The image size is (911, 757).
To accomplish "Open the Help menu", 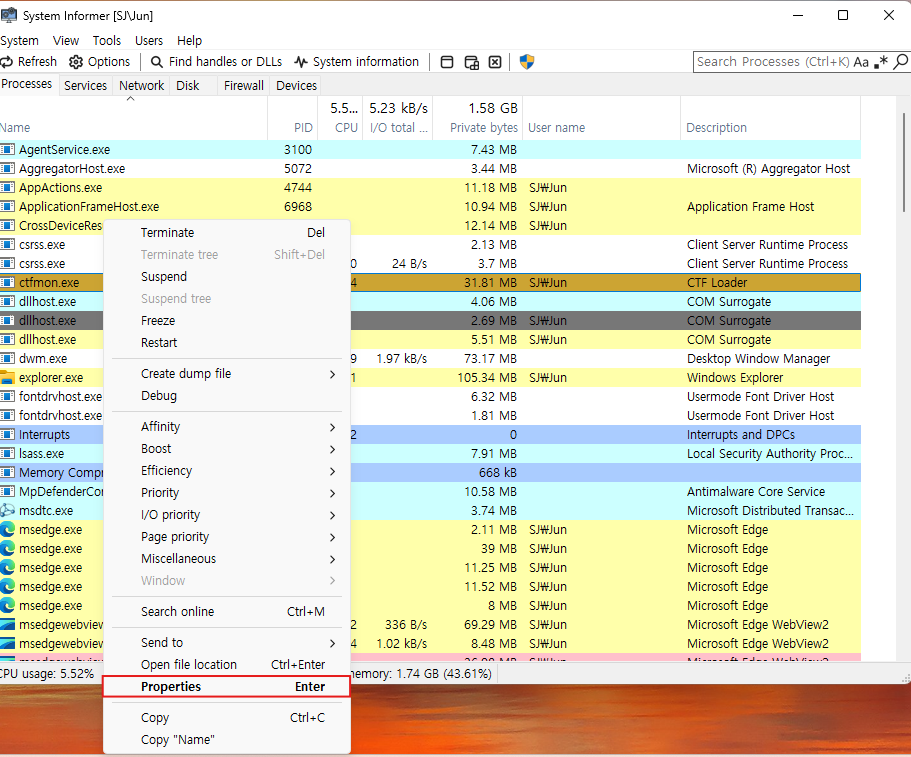I will (x=189, y=41).
